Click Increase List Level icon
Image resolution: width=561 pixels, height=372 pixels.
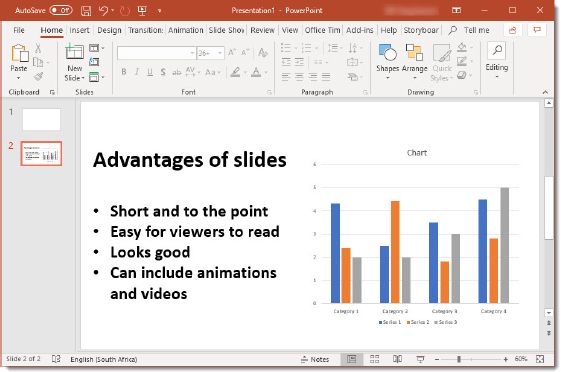coord(299,62)
